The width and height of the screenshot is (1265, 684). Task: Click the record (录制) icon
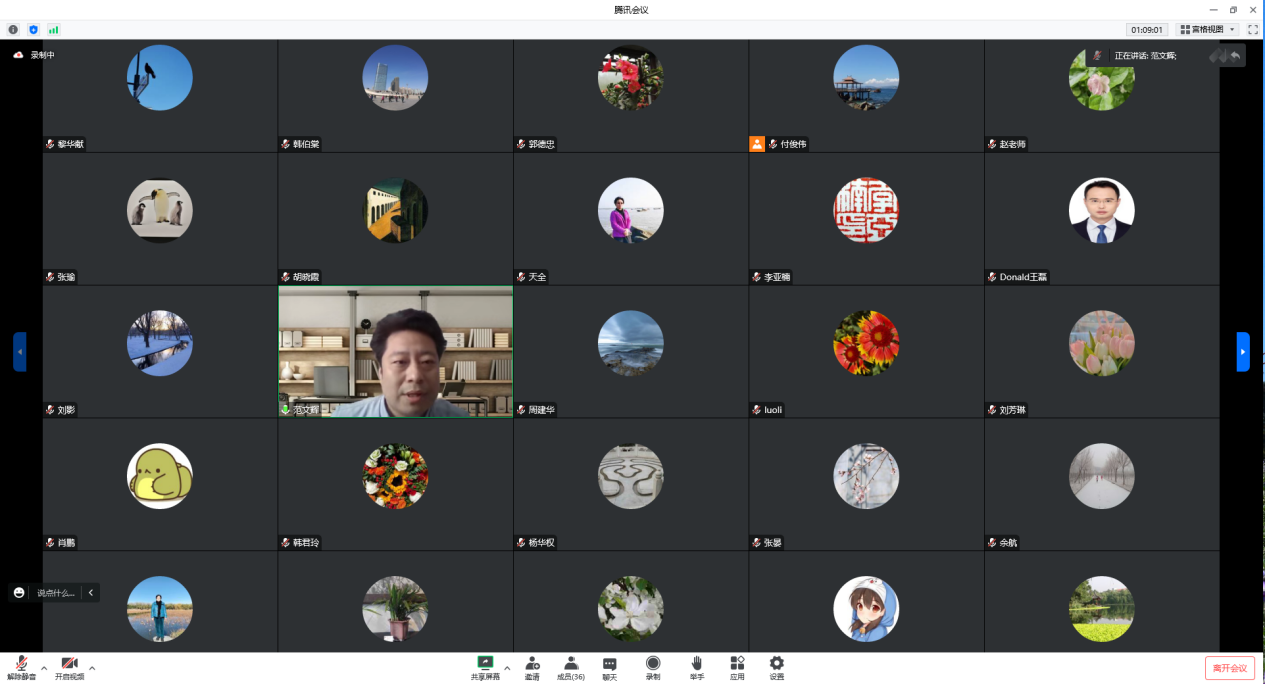653,665
